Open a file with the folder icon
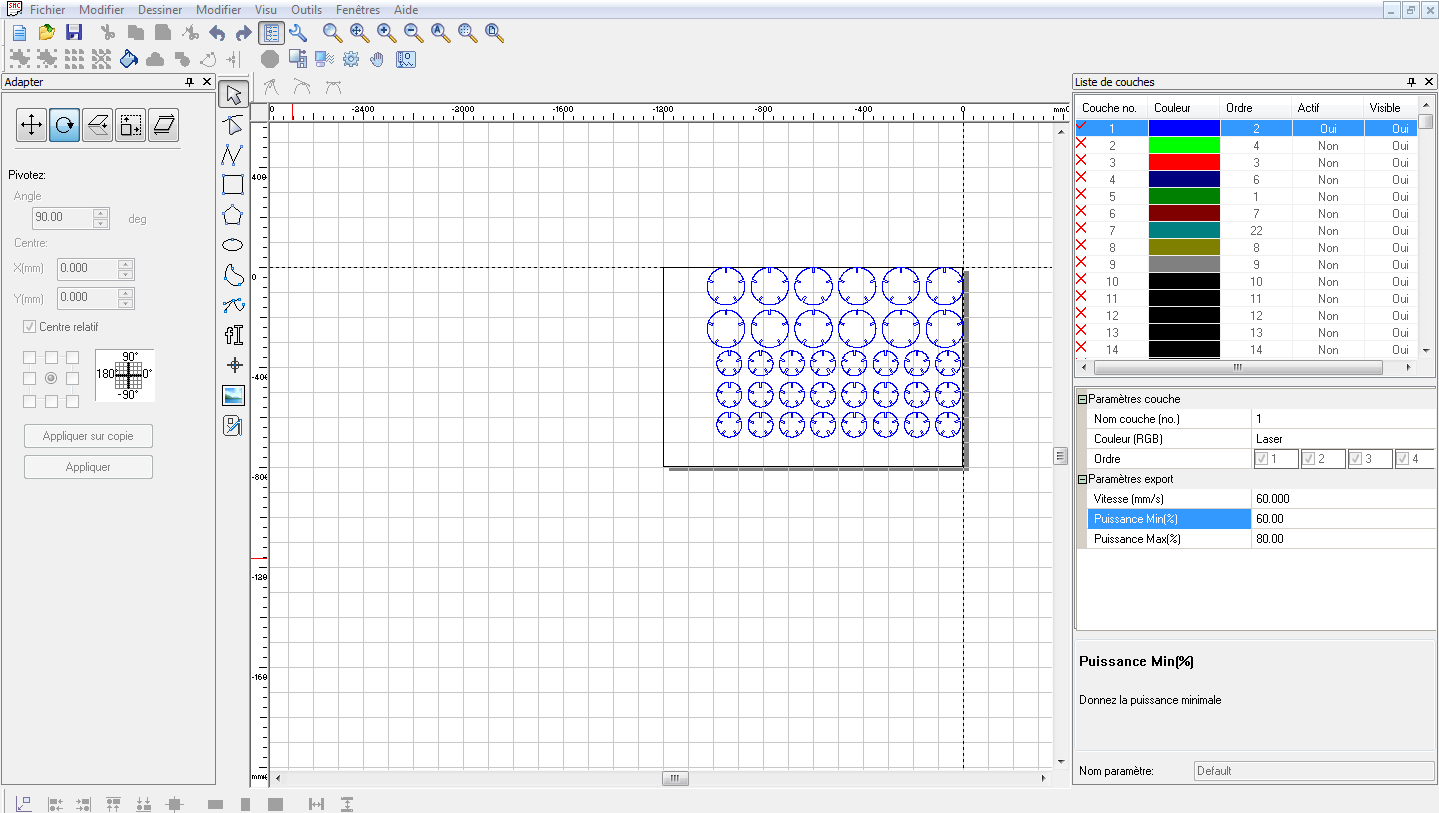 (x=47, y=33)
